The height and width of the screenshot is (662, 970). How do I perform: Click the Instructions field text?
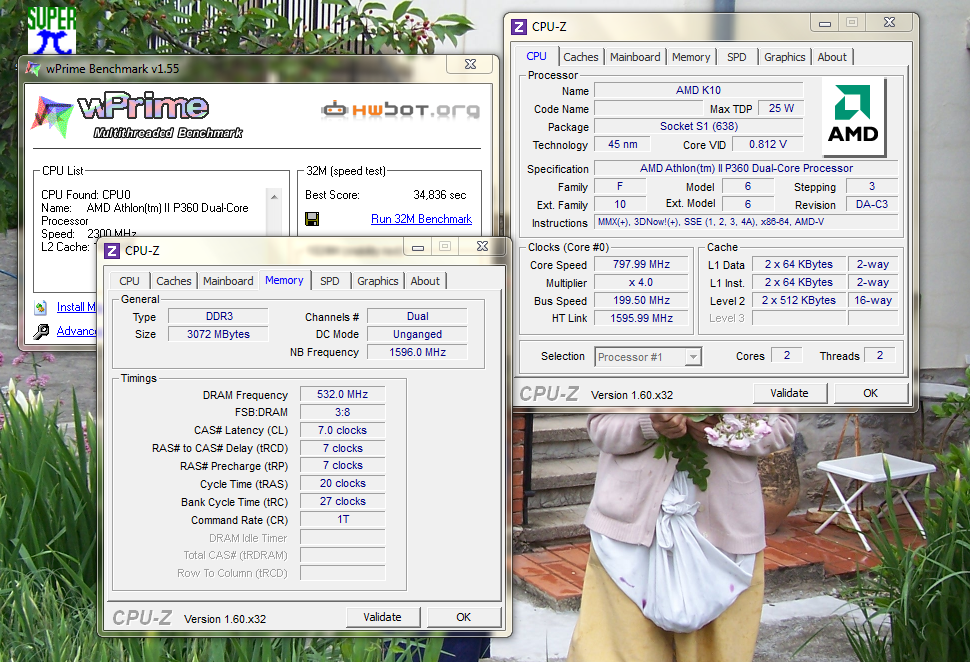746,222
